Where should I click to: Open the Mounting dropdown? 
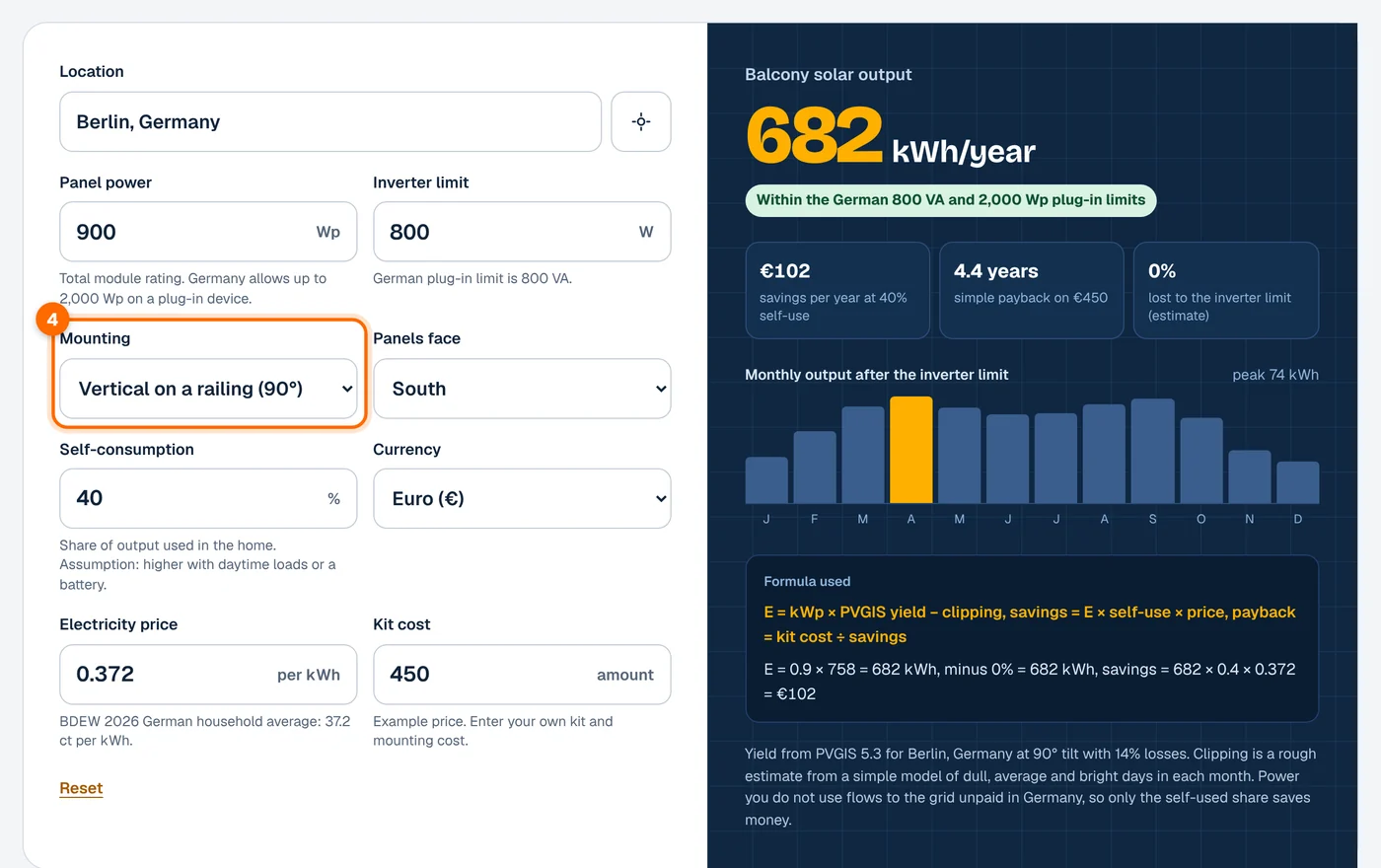tap(208, 389)
